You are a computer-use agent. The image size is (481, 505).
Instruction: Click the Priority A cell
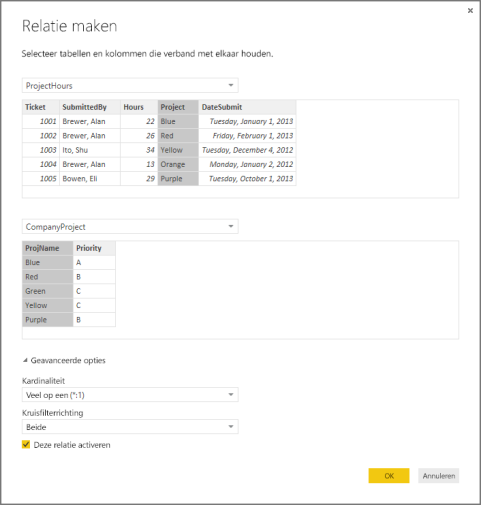click(94, 263)
